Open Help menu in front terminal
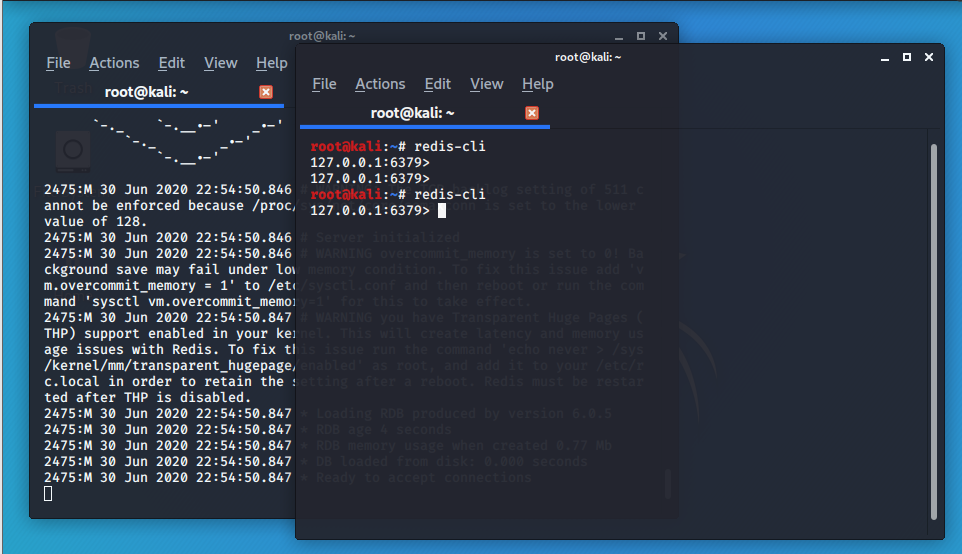Viewport: 962px width, 554px height. [537, 84]
